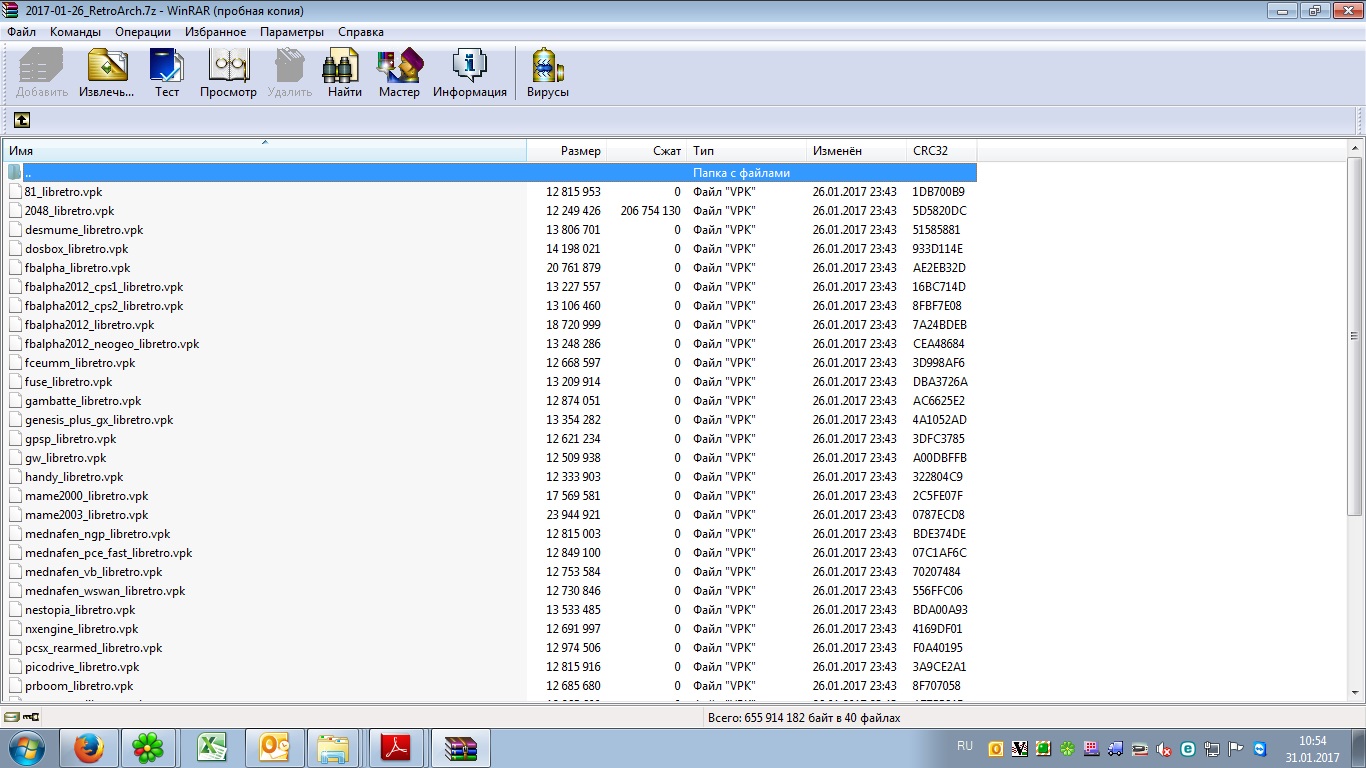This screenshot has width=1366, height=768.
Task: Click CRC32 value 5D5820DC
Action: click(939, 211)
